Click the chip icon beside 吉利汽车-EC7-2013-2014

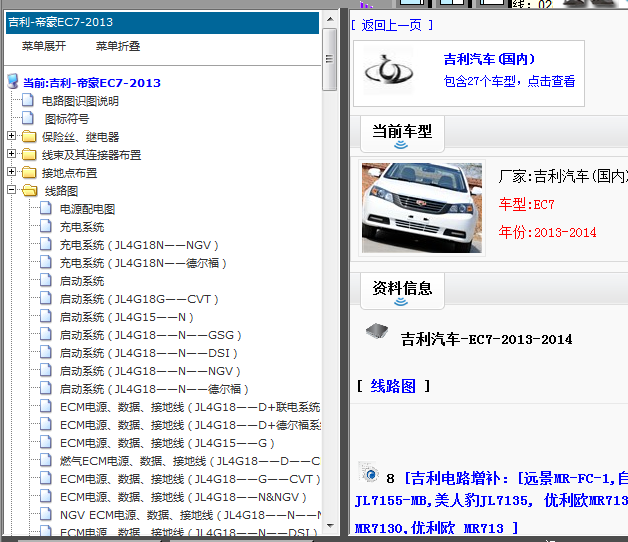coord(376,331)
